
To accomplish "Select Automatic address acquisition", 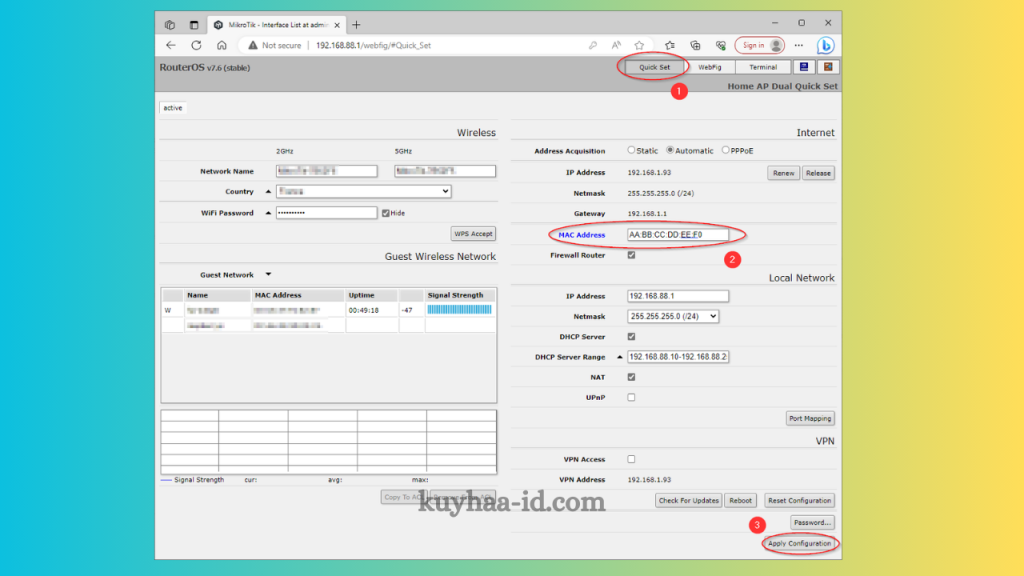I will click(x=670, y=150).
